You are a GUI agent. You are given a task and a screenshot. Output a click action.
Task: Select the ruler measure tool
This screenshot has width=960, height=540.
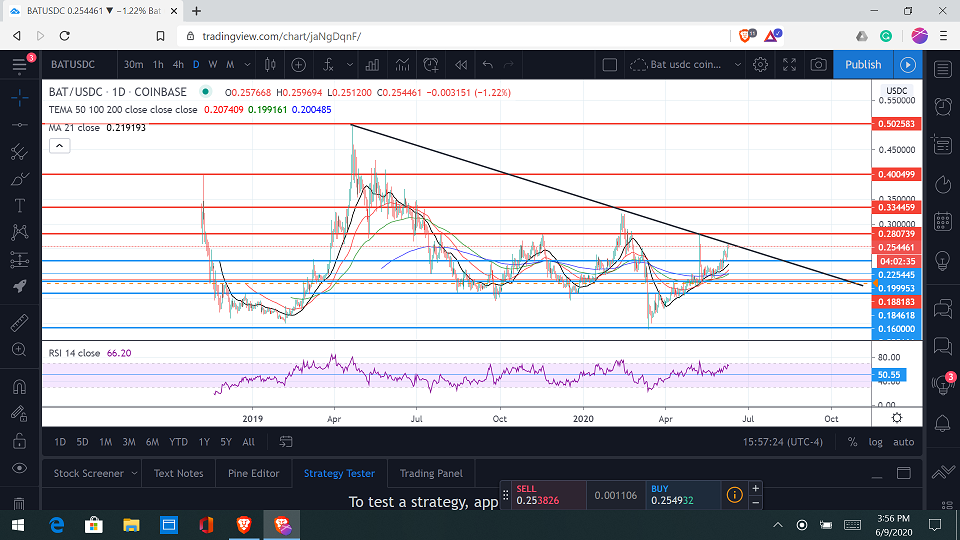19,322
